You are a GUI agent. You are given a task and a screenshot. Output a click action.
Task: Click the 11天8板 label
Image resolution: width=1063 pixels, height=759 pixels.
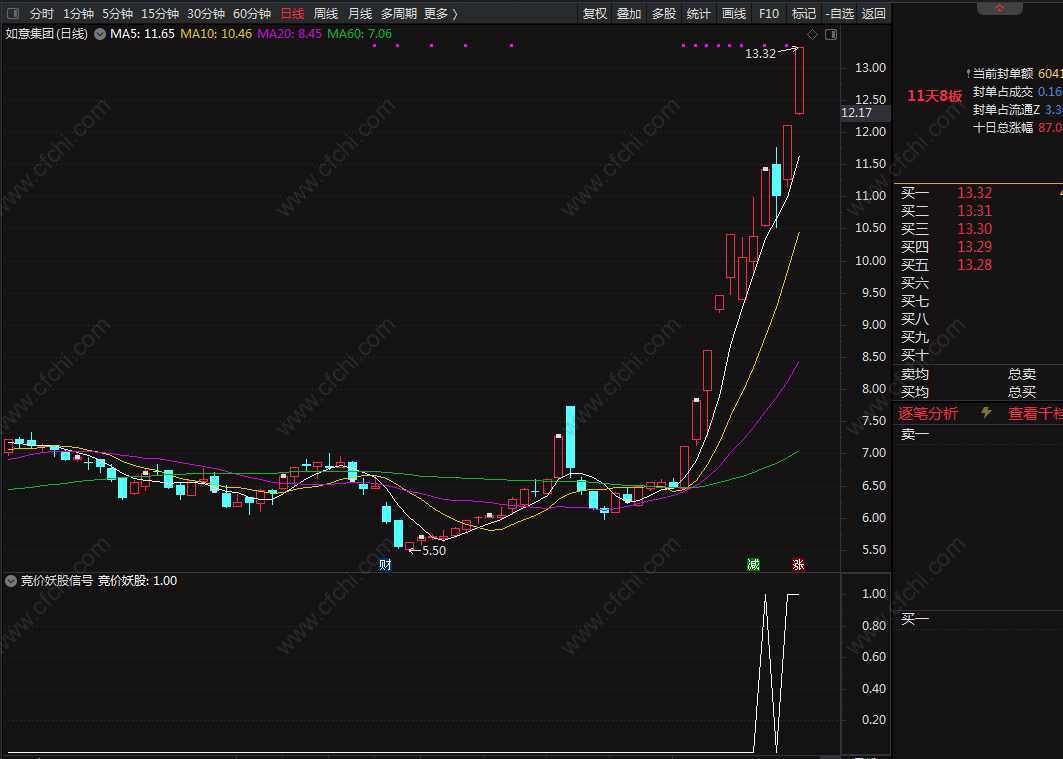point(935,96)
